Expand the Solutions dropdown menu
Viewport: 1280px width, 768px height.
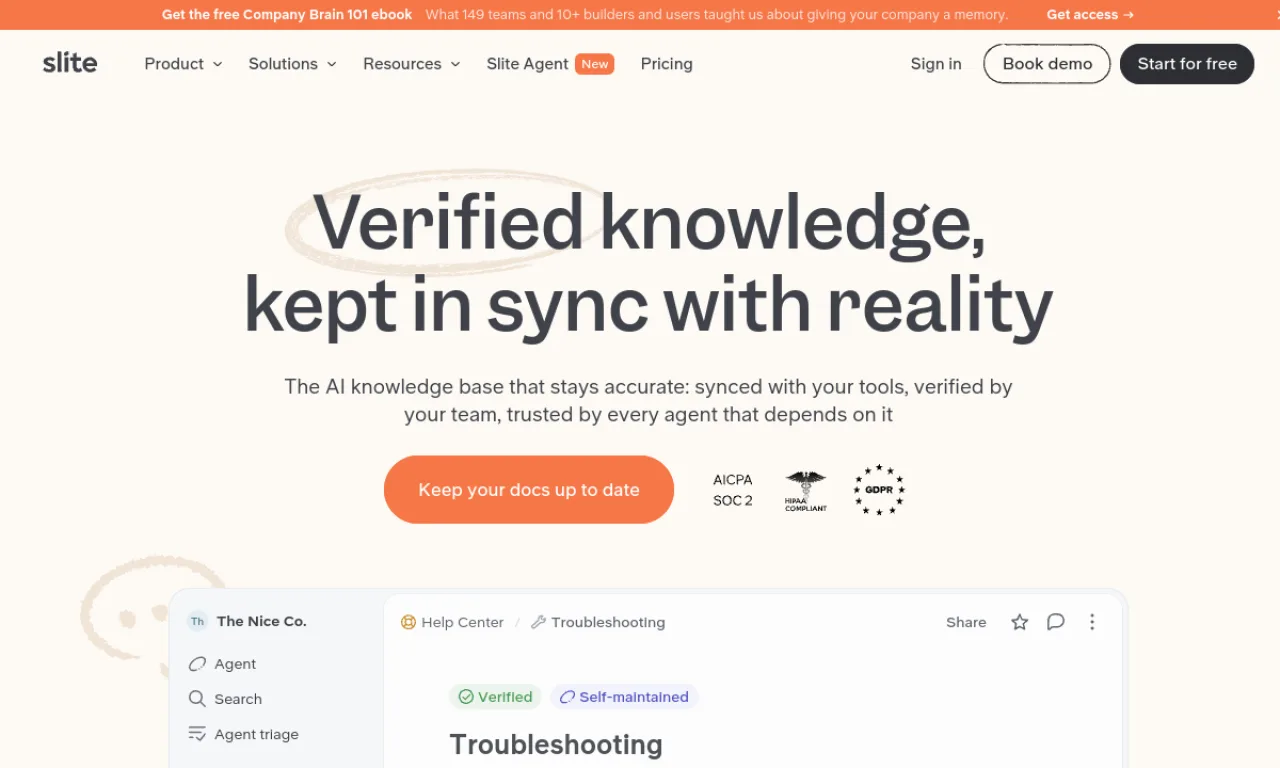[x=292, y=64]
